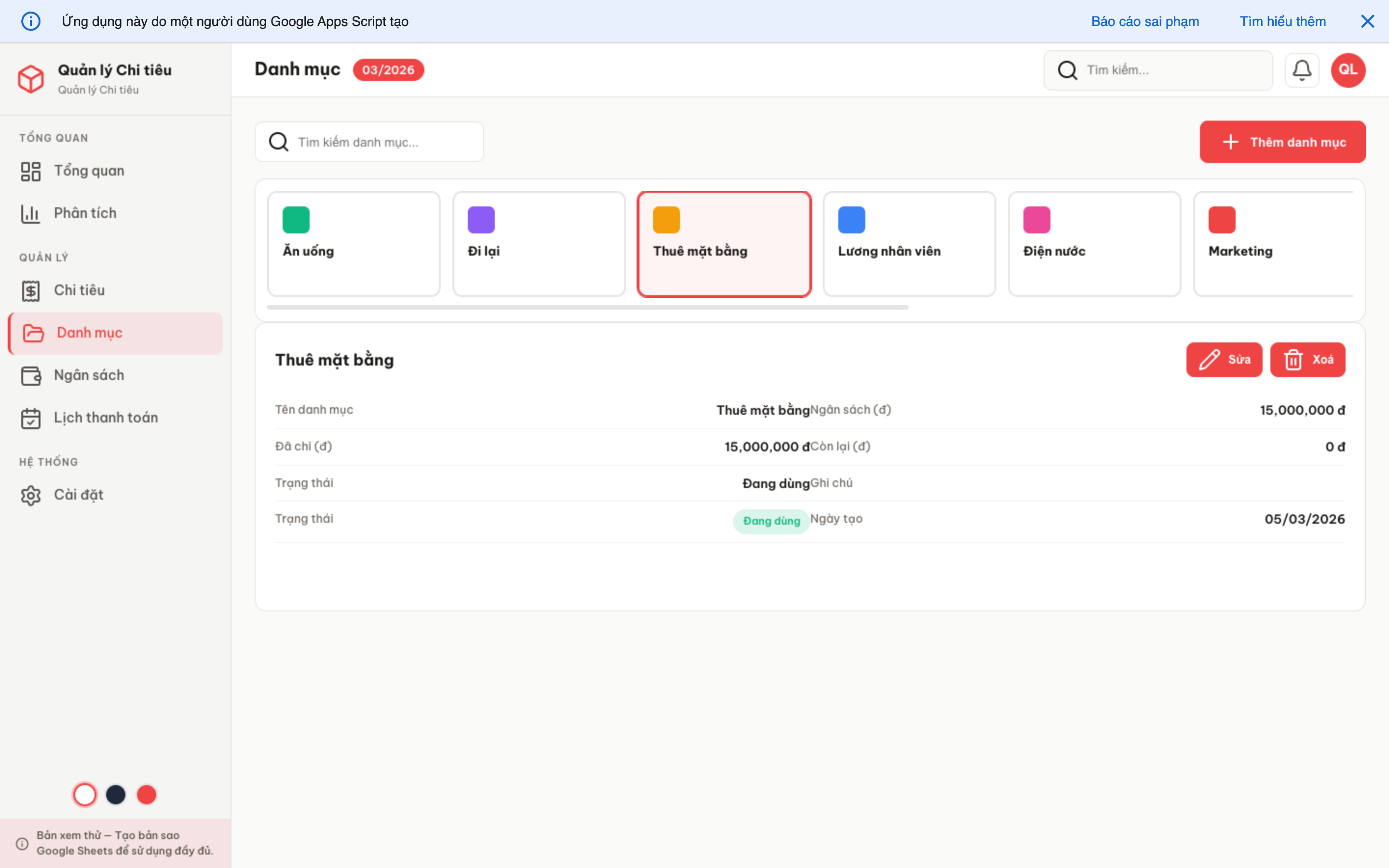Click the horizontal category scrollbar
Viewport: 1389px width, 868px height.
[x=587, y=307]
